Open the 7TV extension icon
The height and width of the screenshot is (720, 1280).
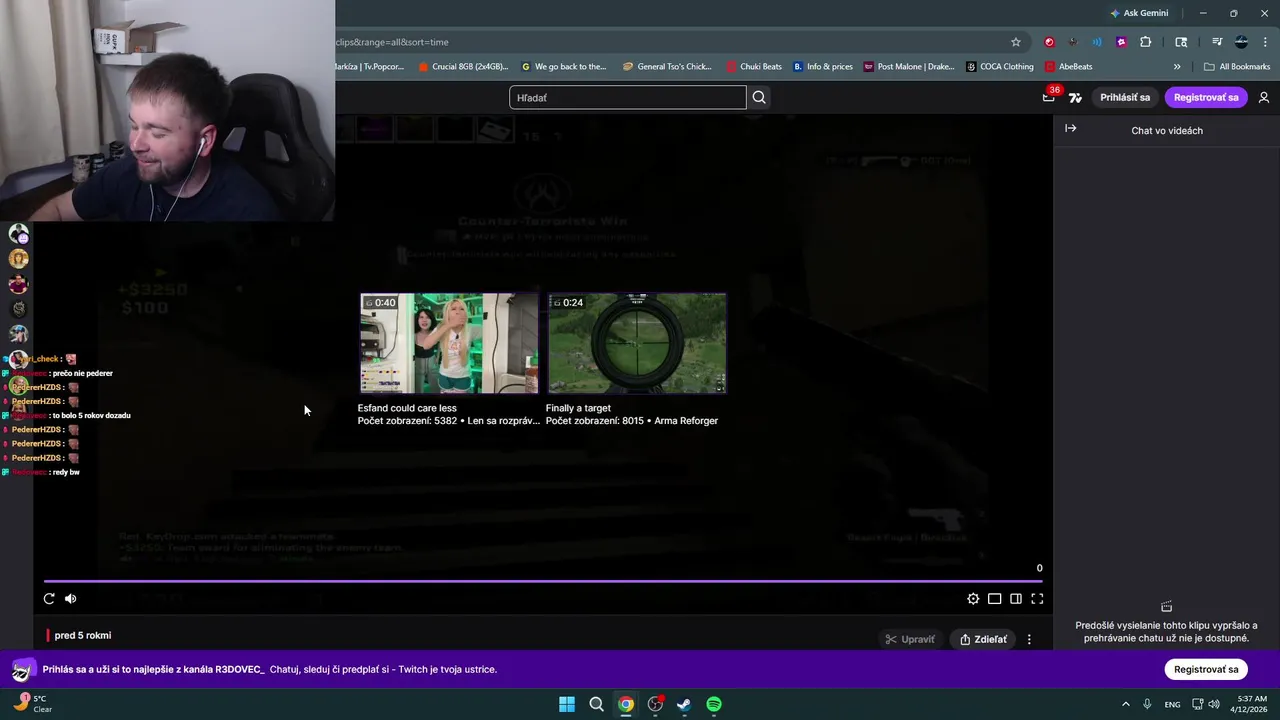pyautogui.click(x=1075, y=97)
